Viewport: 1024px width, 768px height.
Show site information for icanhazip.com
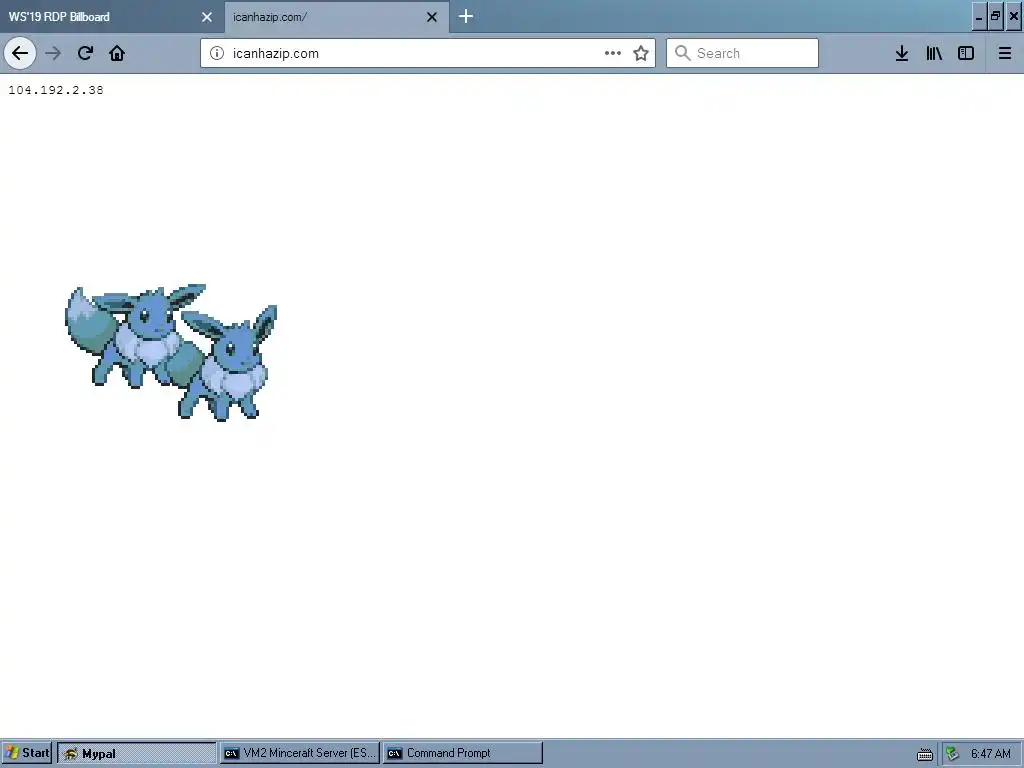[217, 54]
